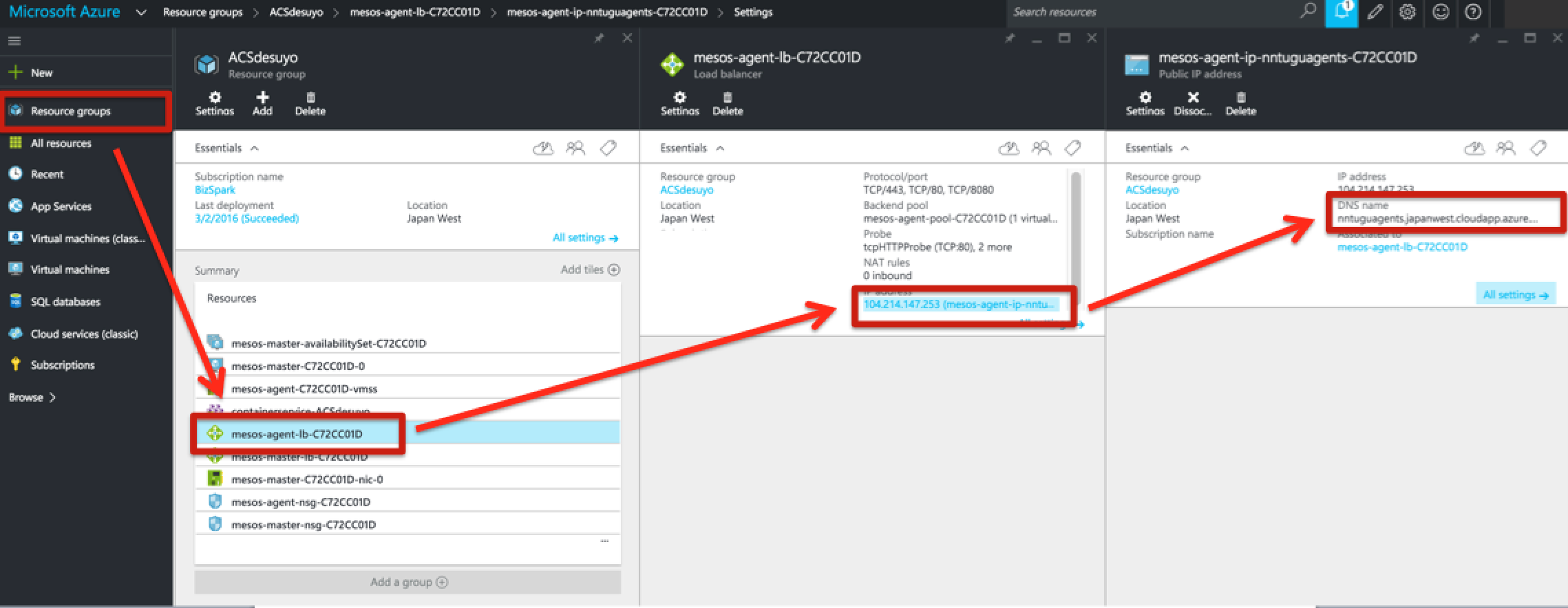Click Settings in ACSdesuyo blade
The image size is (1568, 608).
(x=215, y=104)
